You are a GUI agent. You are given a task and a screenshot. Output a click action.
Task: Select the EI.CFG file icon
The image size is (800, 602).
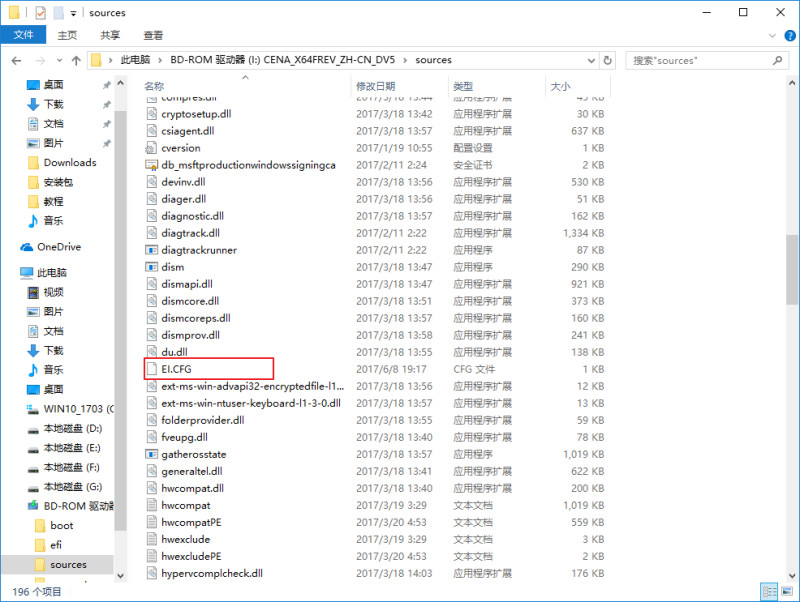(x=152, y=369)
